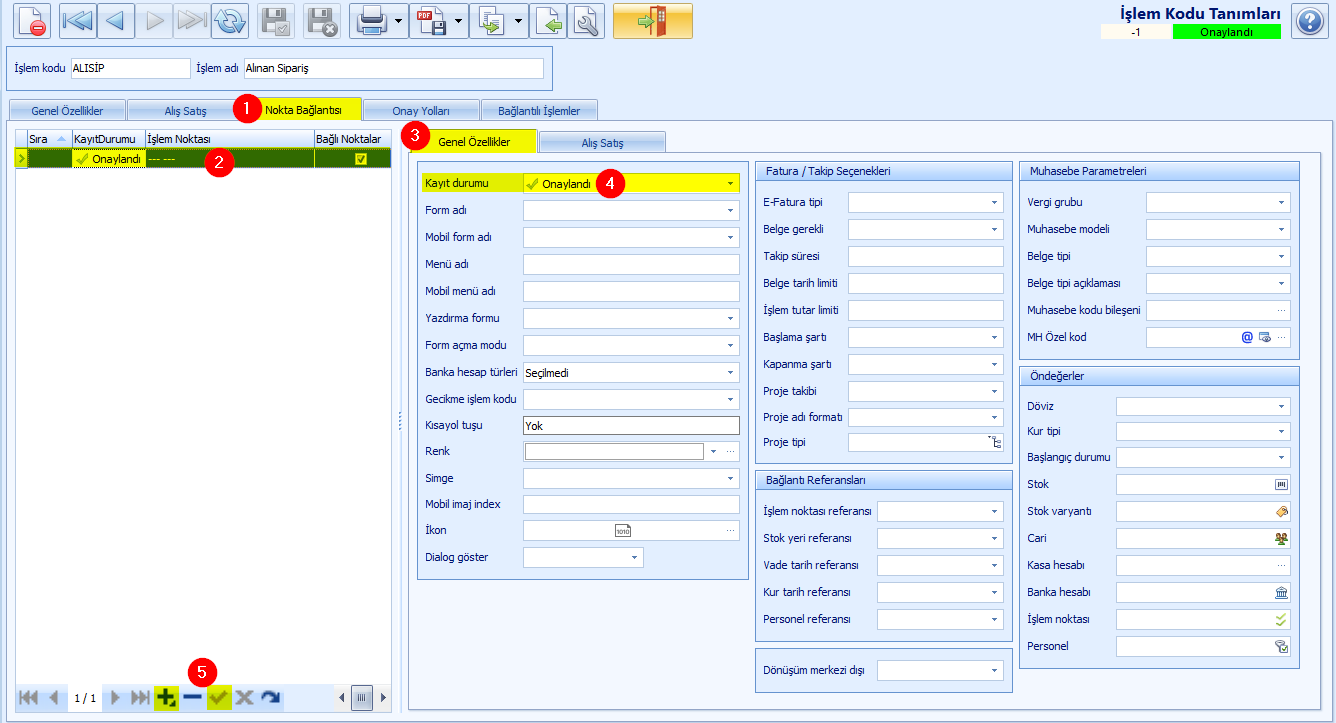1336x723 pixels.
Task: Go to the first record in top toolbar
Action: pyautogui.click(x=76, y=21)
